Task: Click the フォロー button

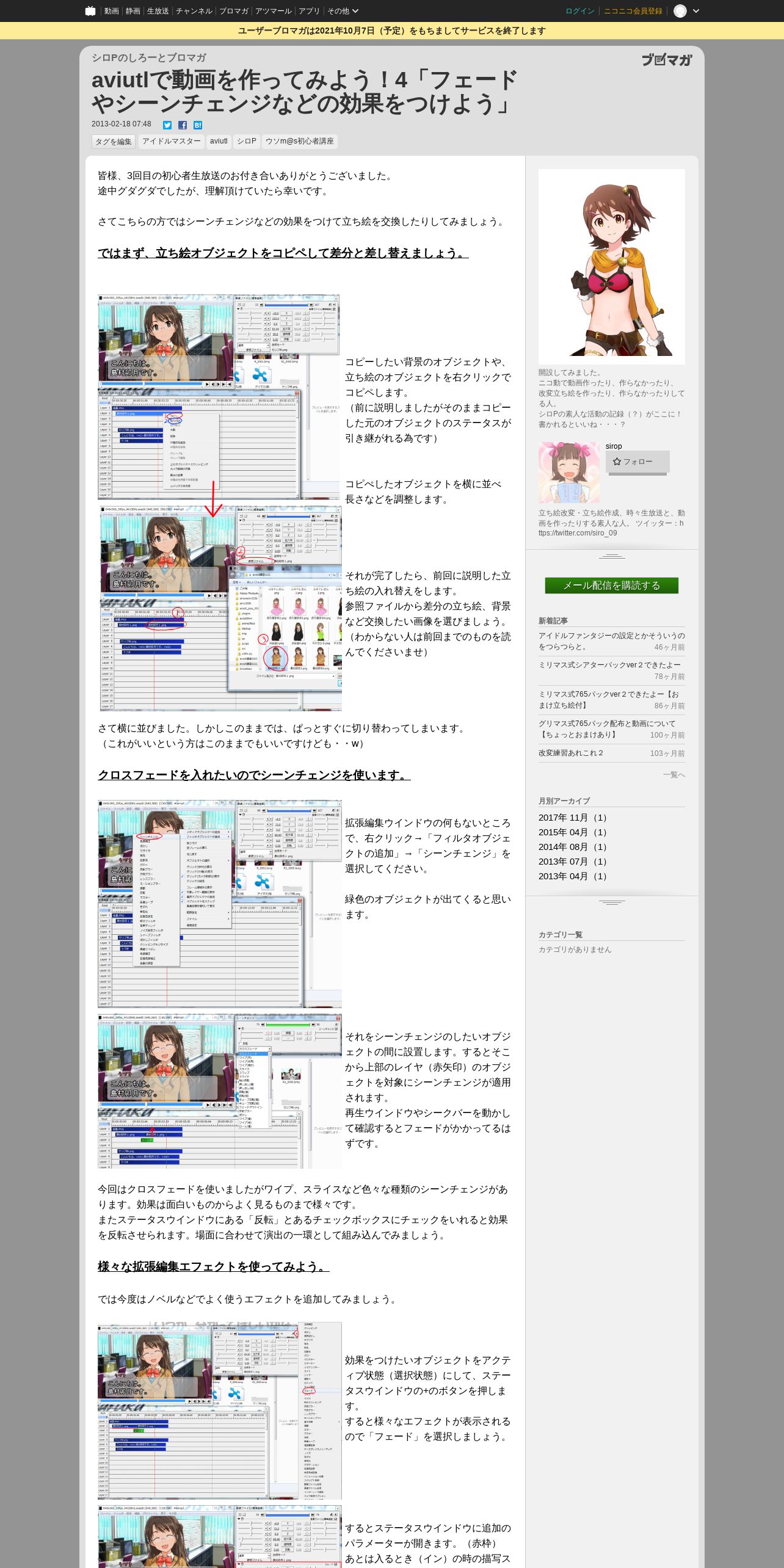Action: tap(637, 462)
